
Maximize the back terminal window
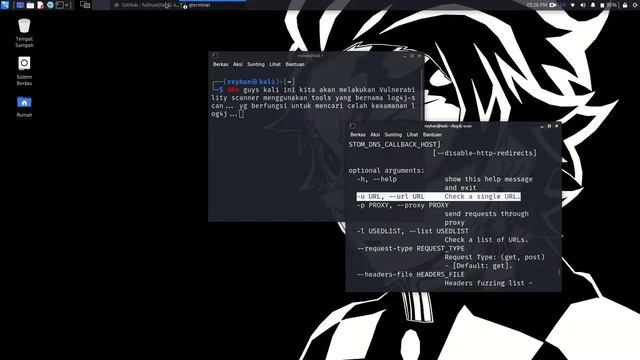pos(412,56)
